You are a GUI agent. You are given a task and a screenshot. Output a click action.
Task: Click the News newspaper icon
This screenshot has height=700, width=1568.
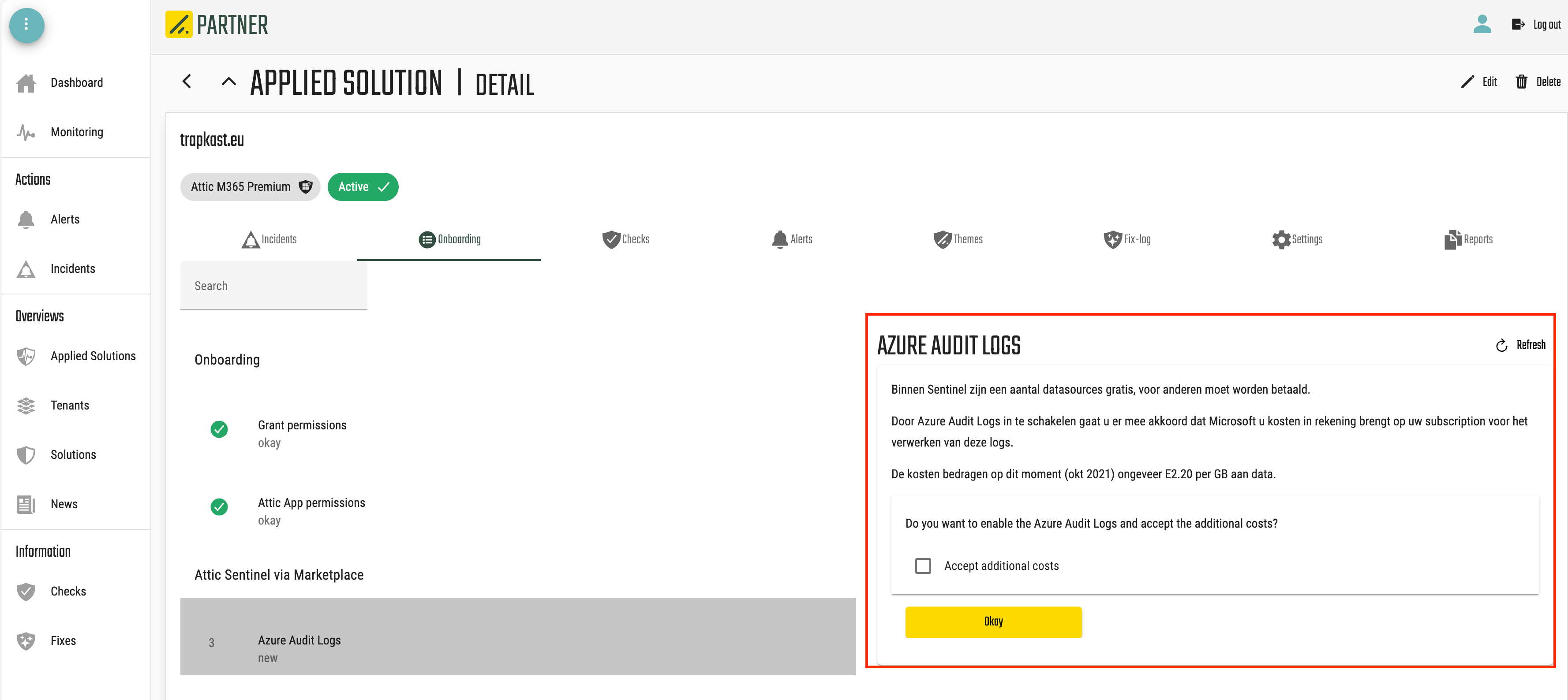(26, 504)
